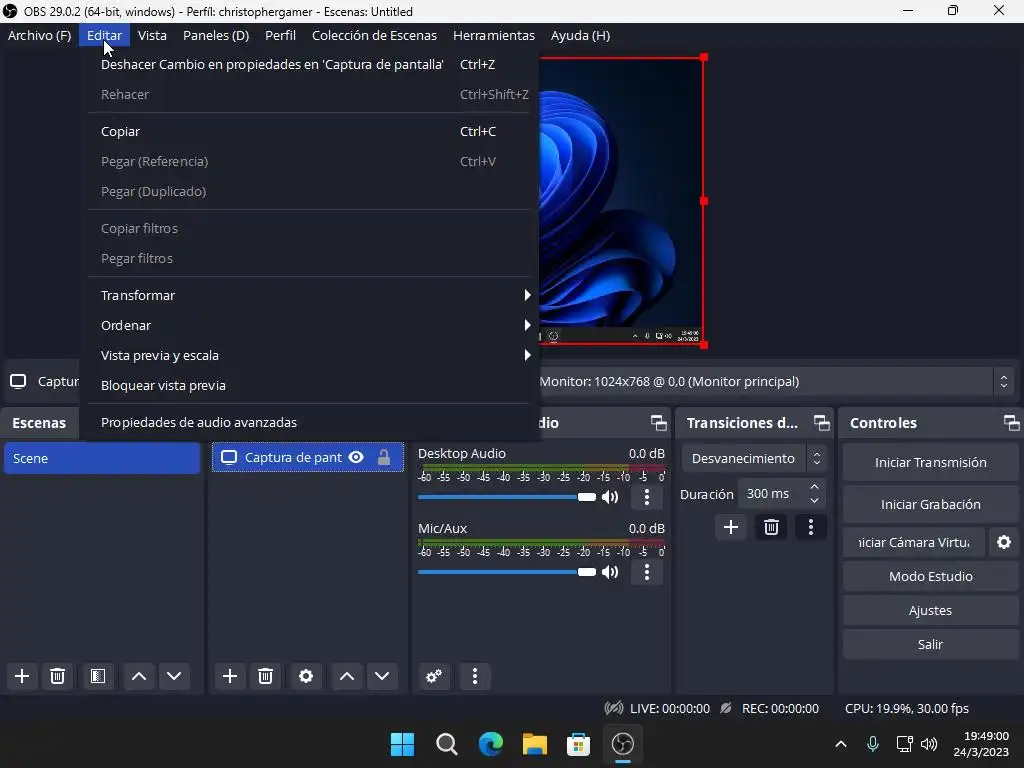Remove the selected scene with the trash icon

click(57, 676)
